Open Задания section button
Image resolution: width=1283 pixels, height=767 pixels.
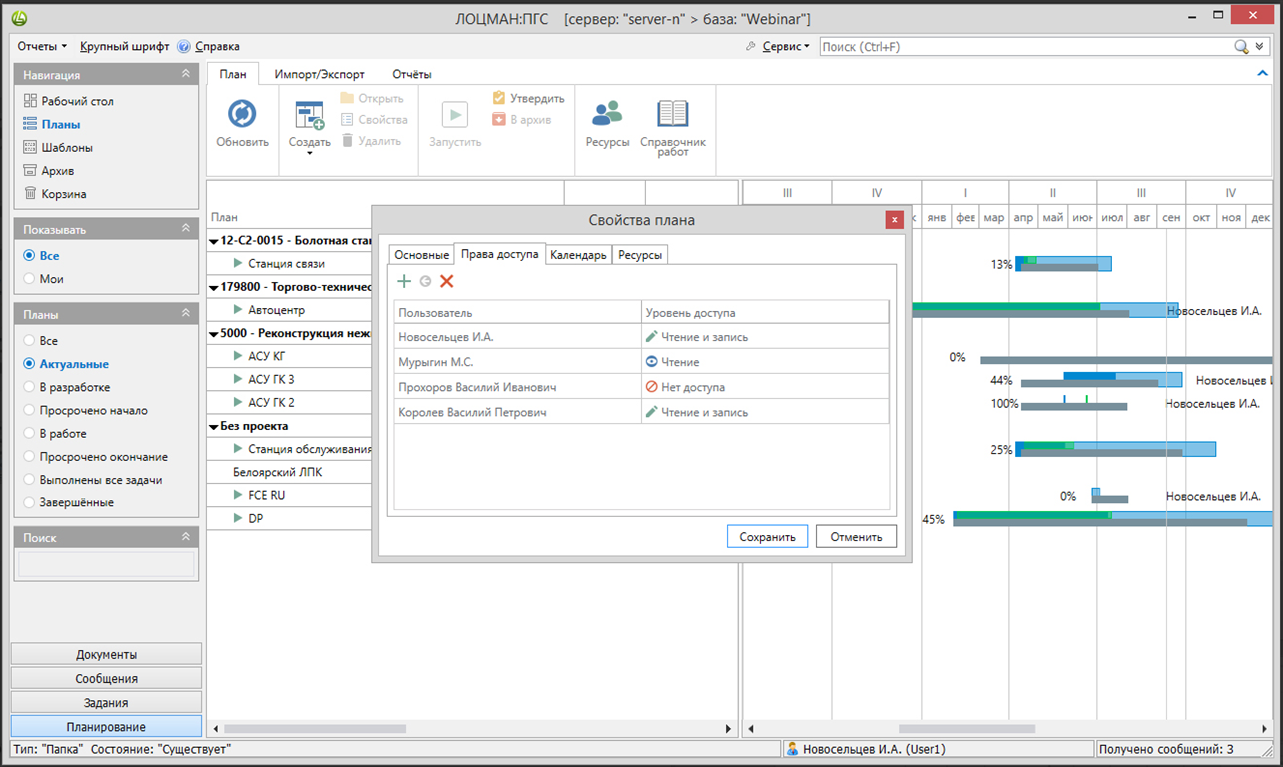tap(106, 703)
